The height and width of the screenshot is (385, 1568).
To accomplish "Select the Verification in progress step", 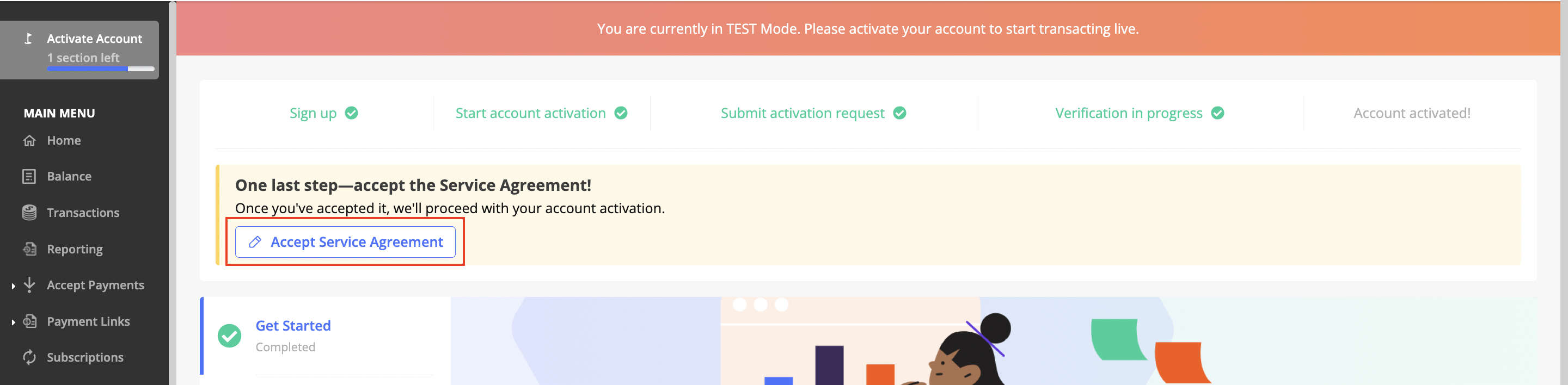I will click(x=1129, y=113).
